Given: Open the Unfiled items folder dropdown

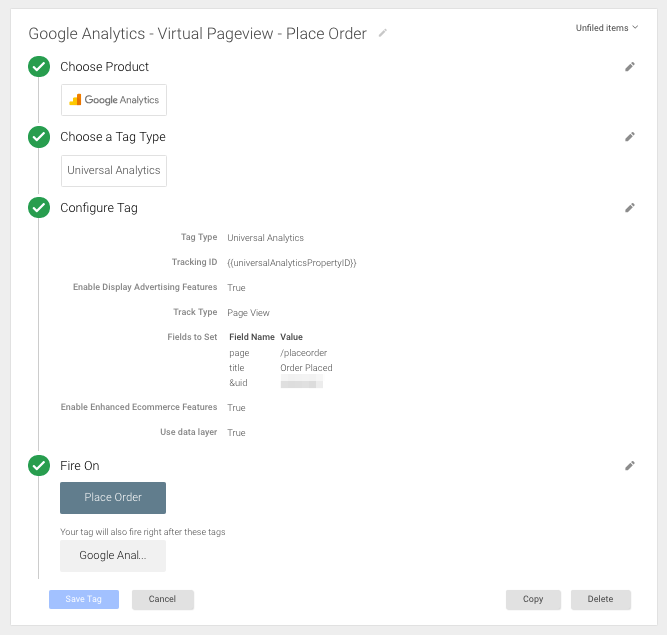Looking at the screenshot, I should pos(607,28).
